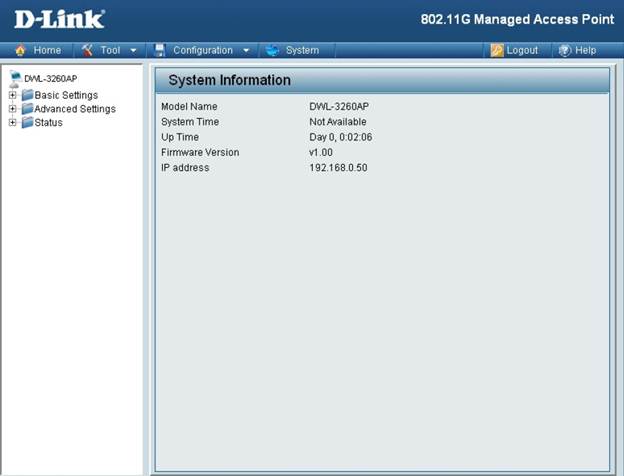Click the 802.11G Managed Access Point title
624x476 pixels.
tap(517, 19)
